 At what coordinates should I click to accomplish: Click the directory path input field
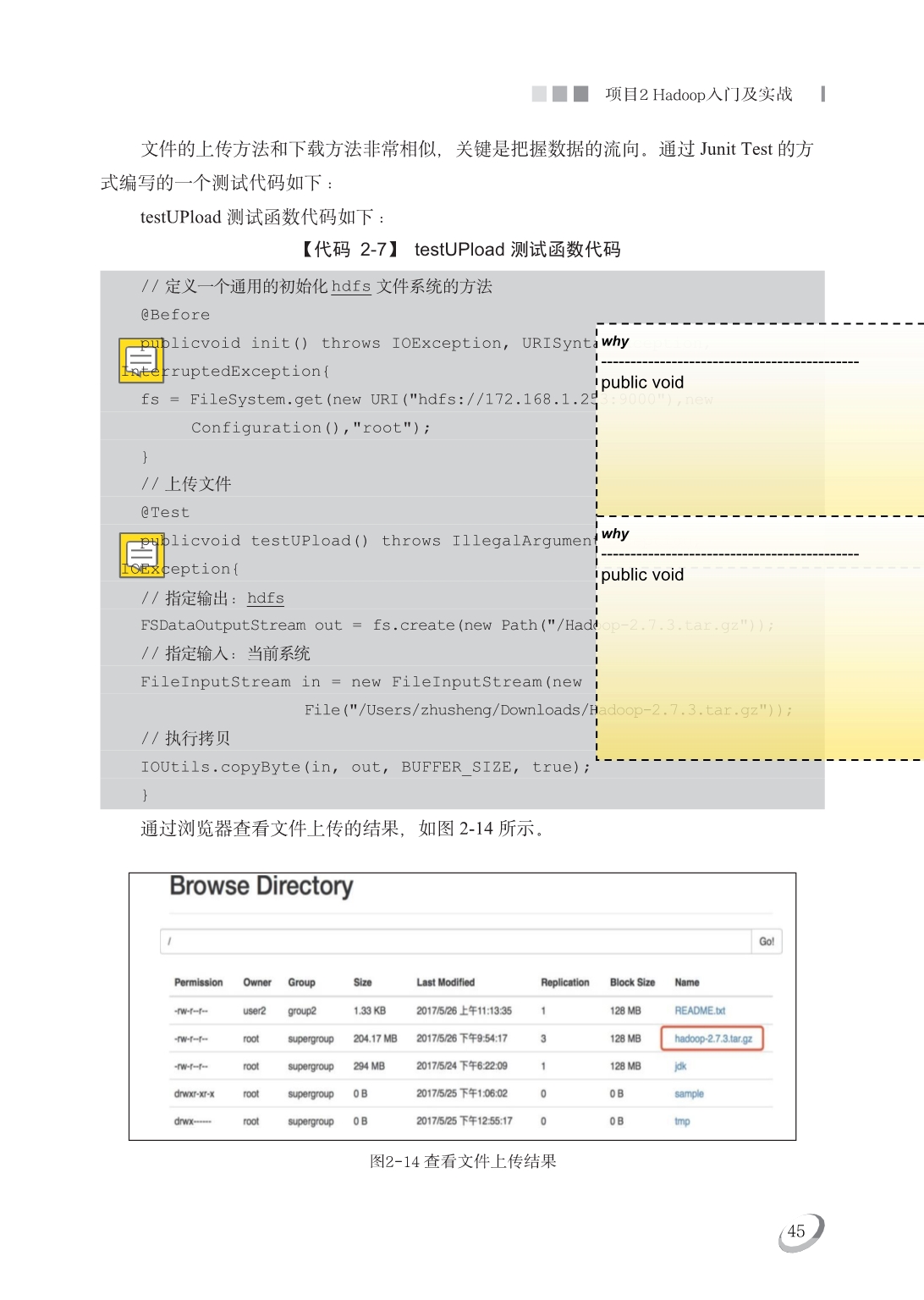[455, 941]
